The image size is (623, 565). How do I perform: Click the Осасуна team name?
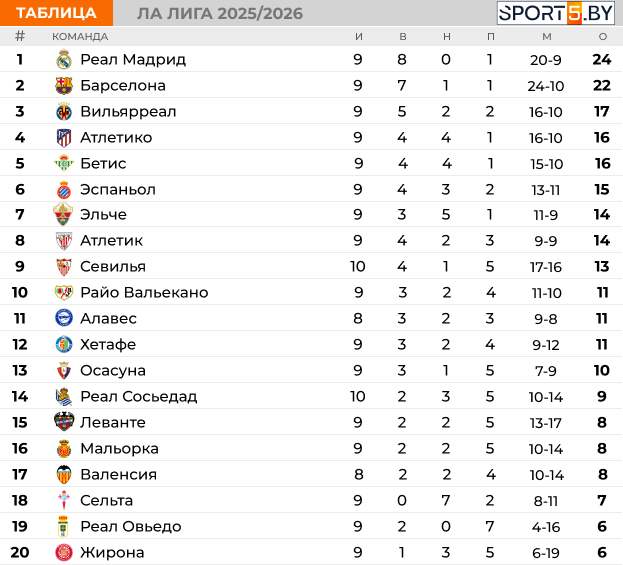[113, 371]
